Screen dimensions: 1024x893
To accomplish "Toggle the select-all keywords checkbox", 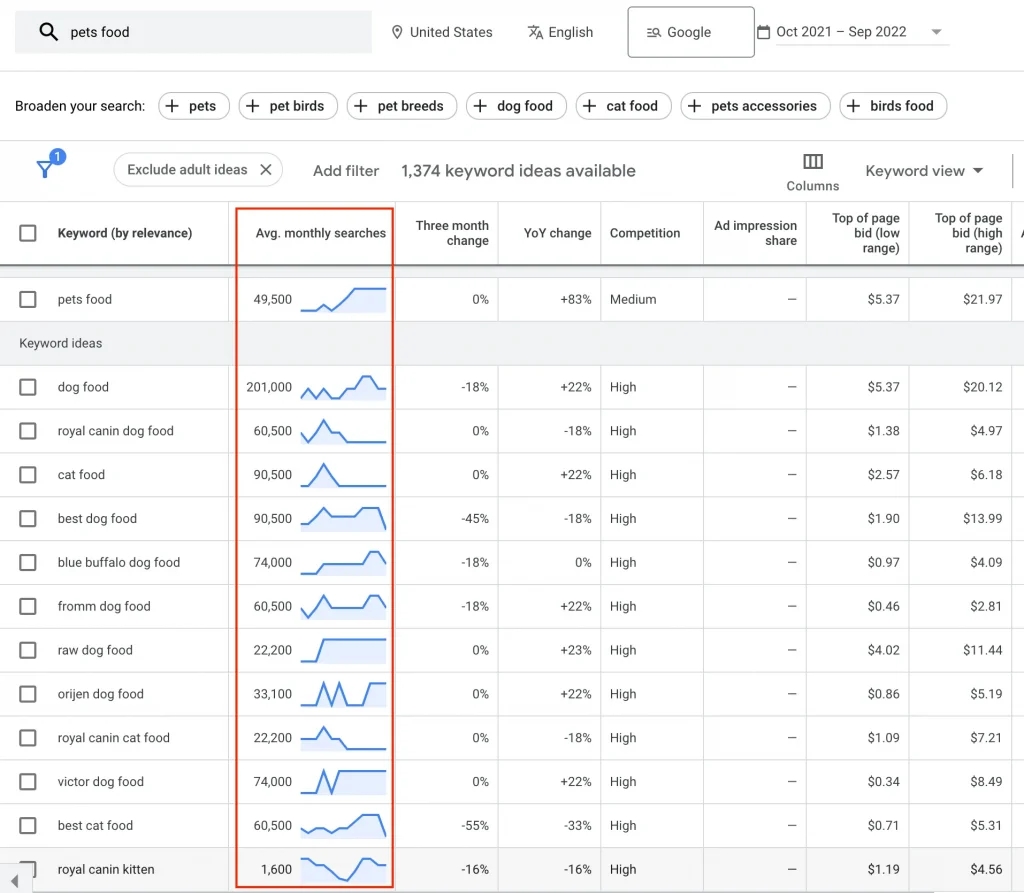I will (27, 233).
